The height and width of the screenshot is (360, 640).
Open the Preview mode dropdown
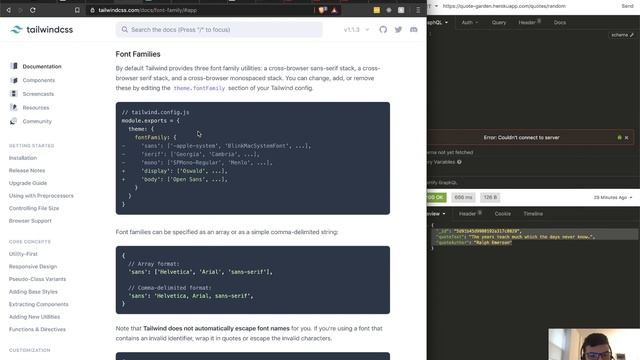(x=436, y=213)
